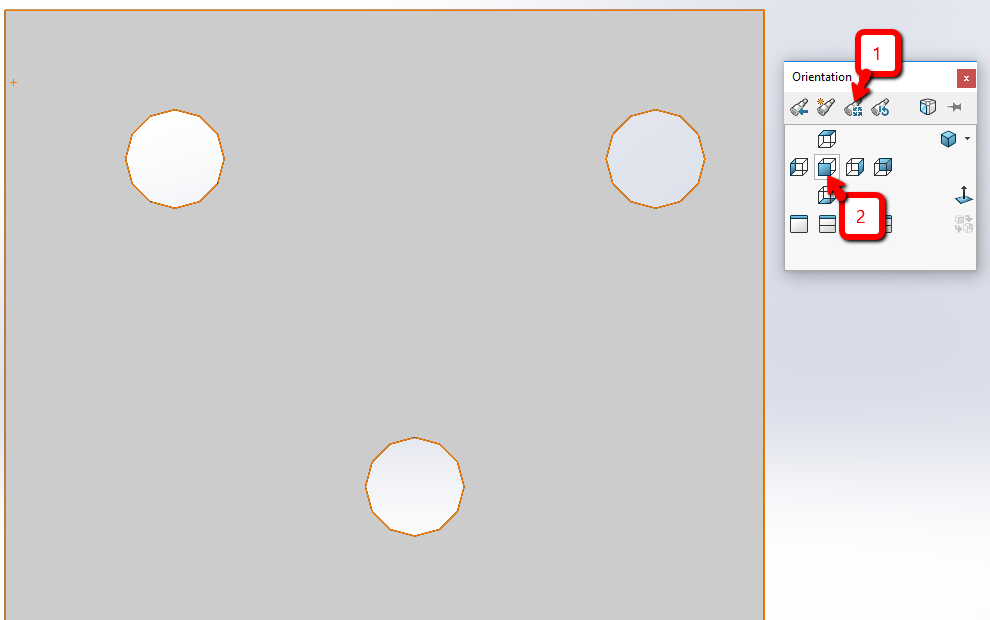Switch to Single View layout
Screen dimensions: 990x620
pyautogui.click(x=799, y=224)
